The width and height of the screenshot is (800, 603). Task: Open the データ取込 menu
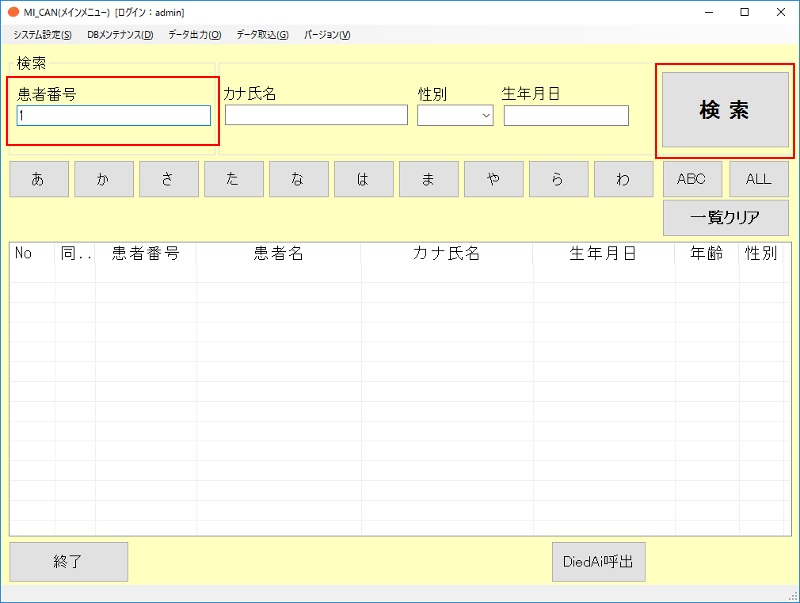tap(262, 35)
